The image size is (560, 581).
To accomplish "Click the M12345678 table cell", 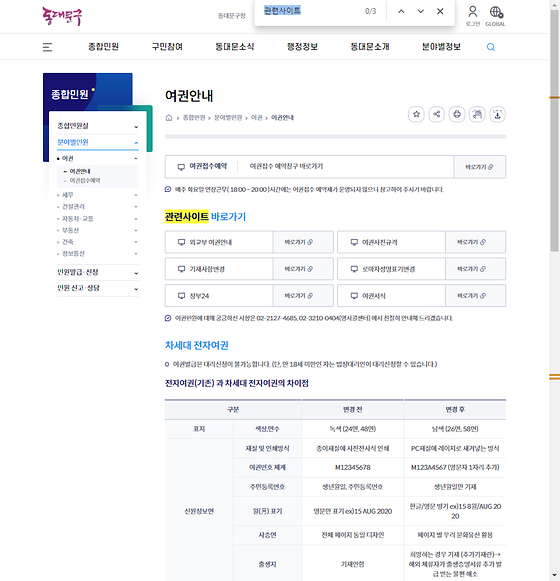I will click(352, 468).
